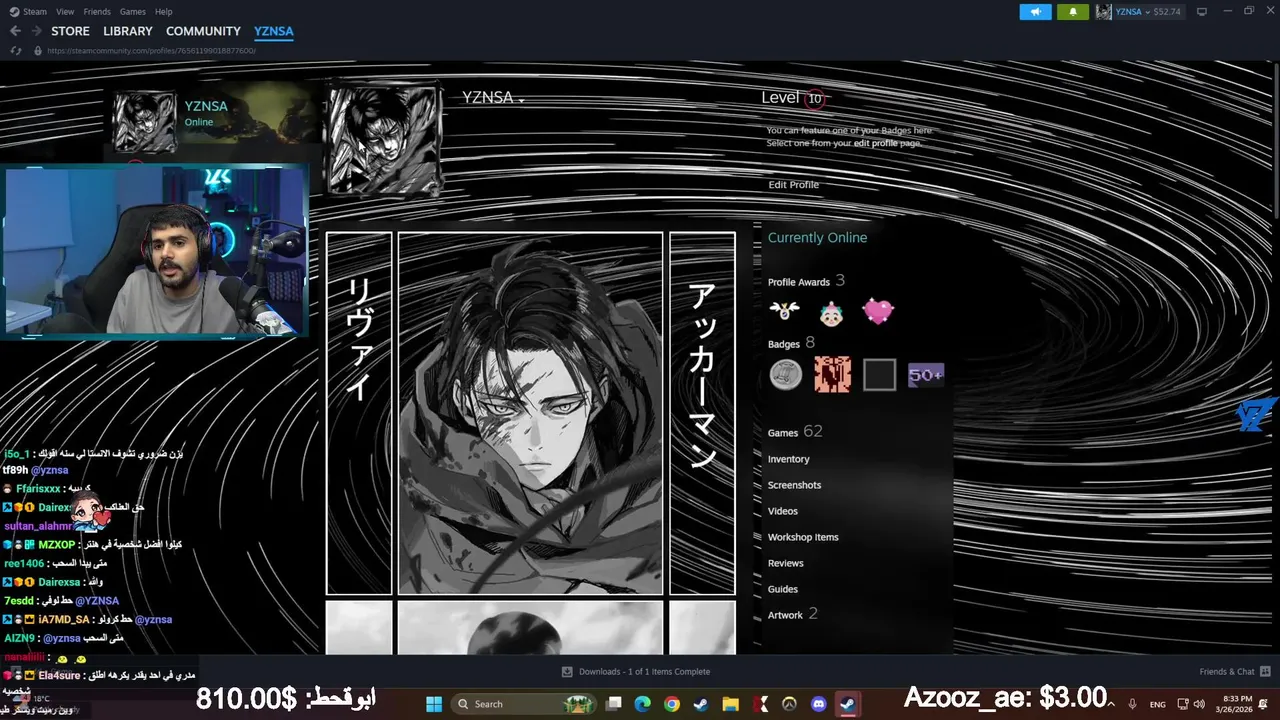This screenshot has width=1280, height=720.
Task: Open the YZNSA profile tab
Action: [274, 31]
